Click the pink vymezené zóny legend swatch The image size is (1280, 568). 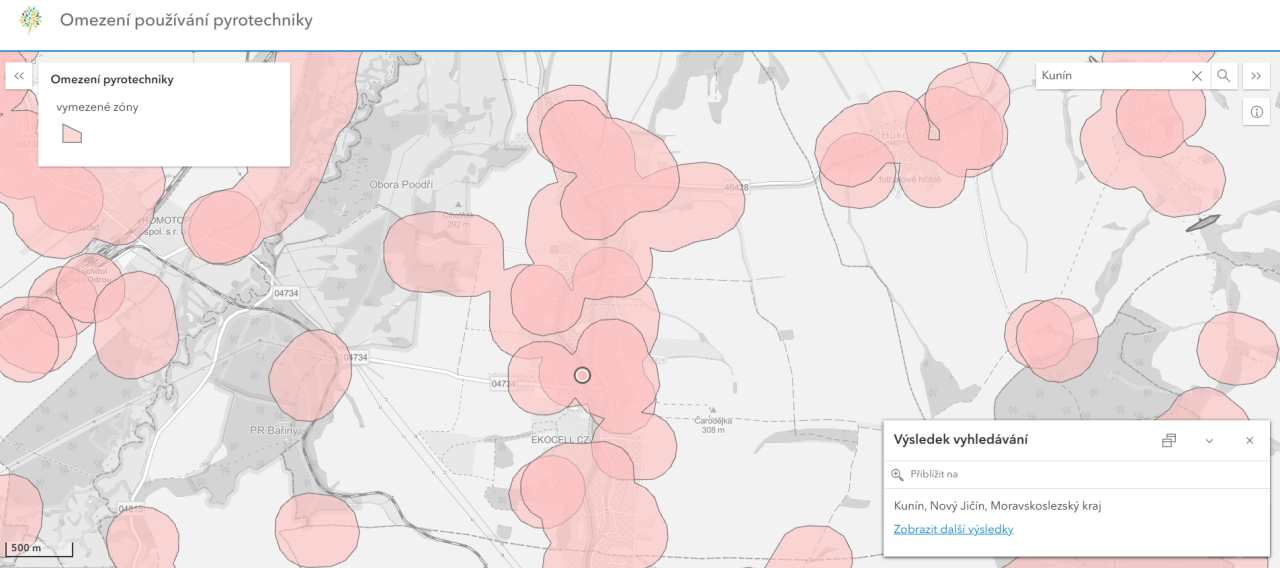[71, 133]
